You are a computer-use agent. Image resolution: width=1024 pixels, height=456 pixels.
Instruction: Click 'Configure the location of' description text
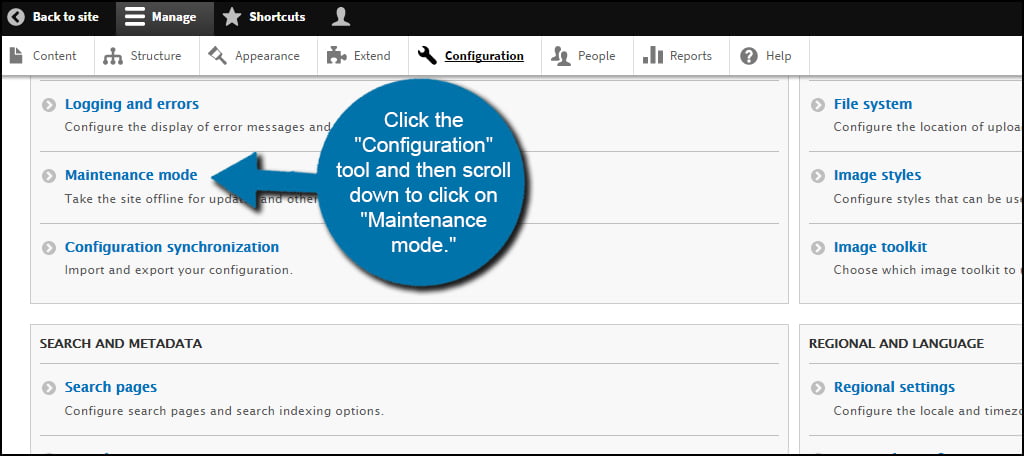click(925, 127)
